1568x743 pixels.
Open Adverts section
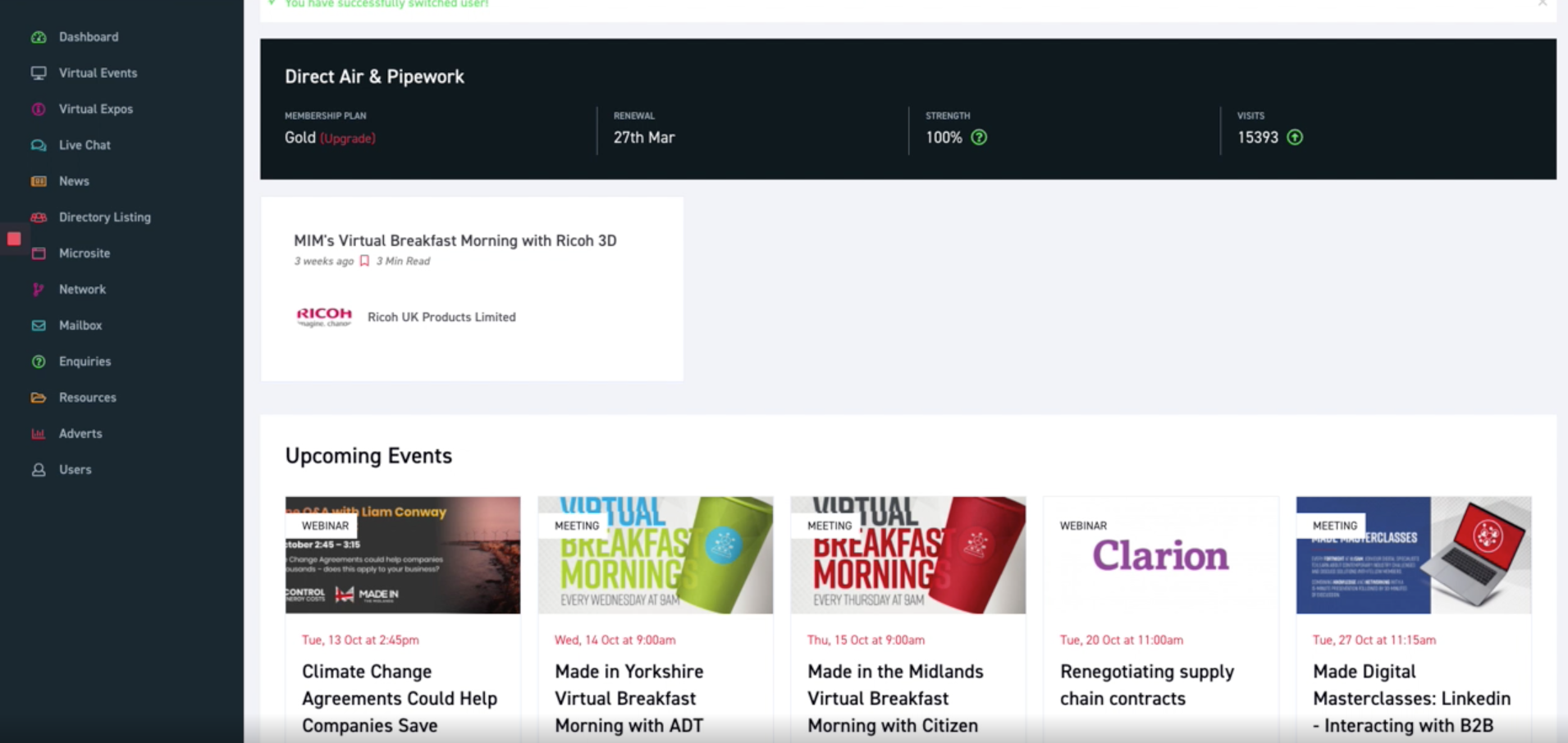tap(80, 434)
